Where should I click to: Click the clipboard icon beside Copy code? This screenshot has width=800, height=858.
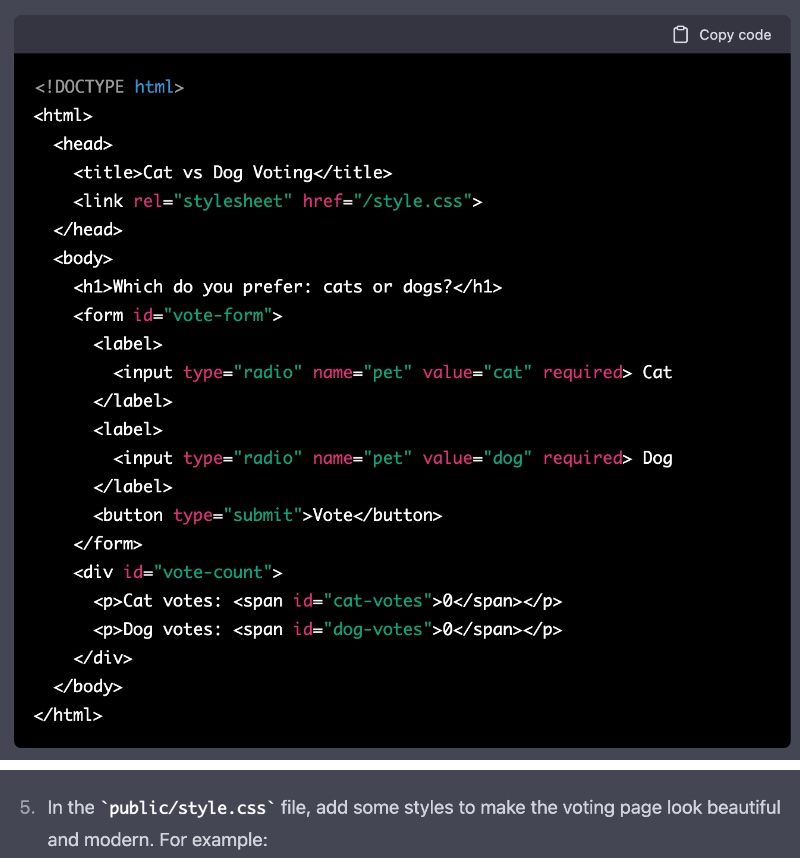680,33
